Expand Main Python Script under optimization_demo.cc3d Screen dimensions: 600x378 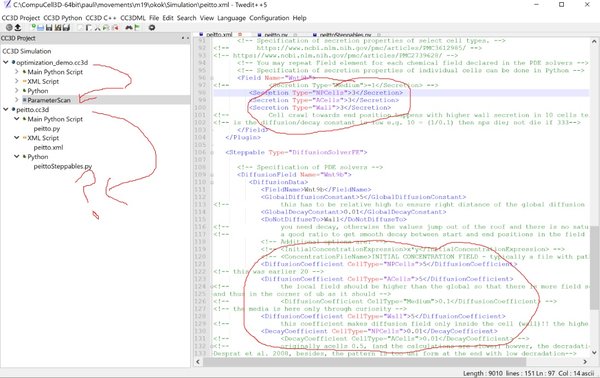17,72
